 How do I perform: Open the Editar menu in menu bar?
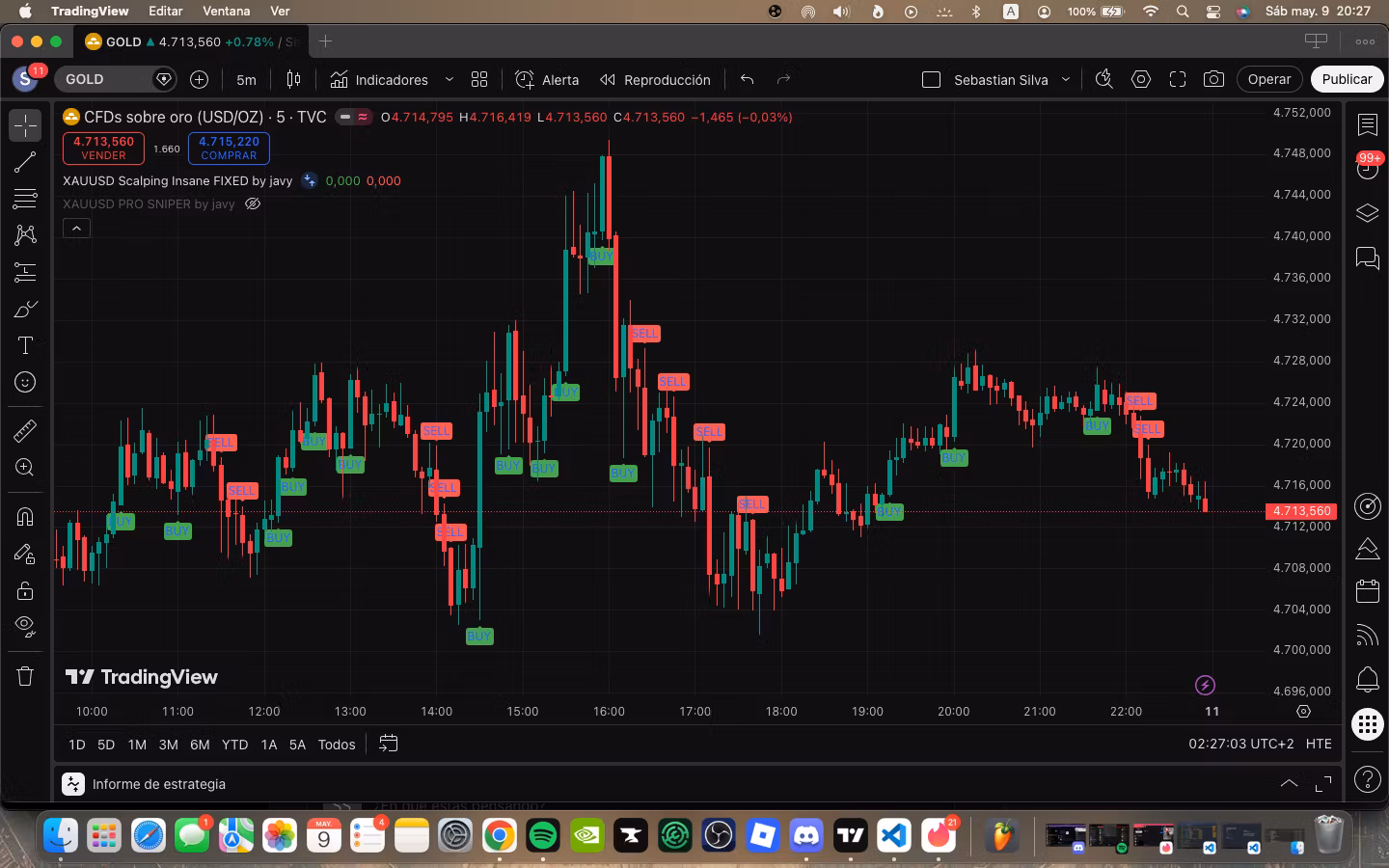[x=166, y=12]
